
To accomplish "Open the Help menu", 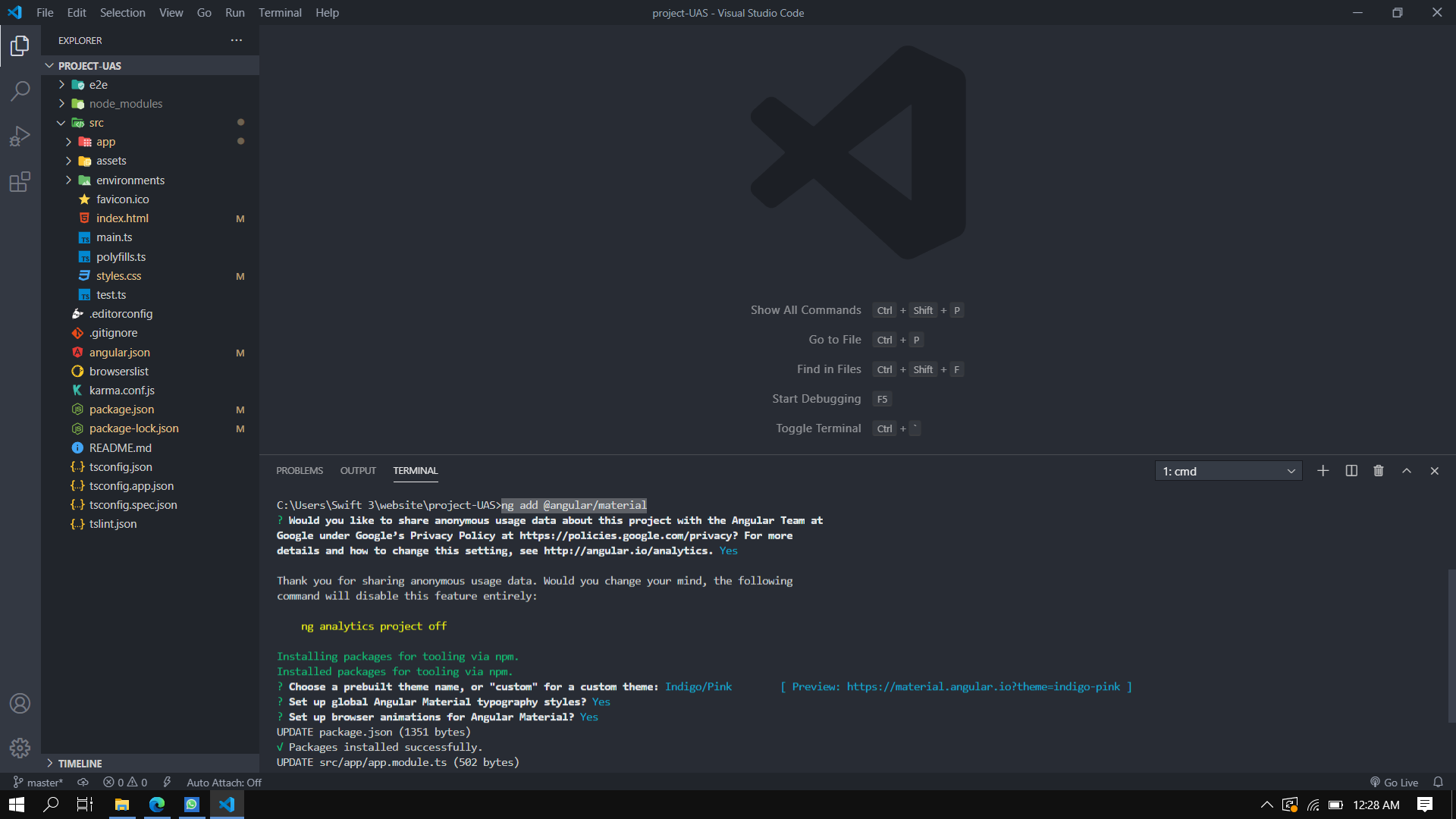I will coord(327,13).
